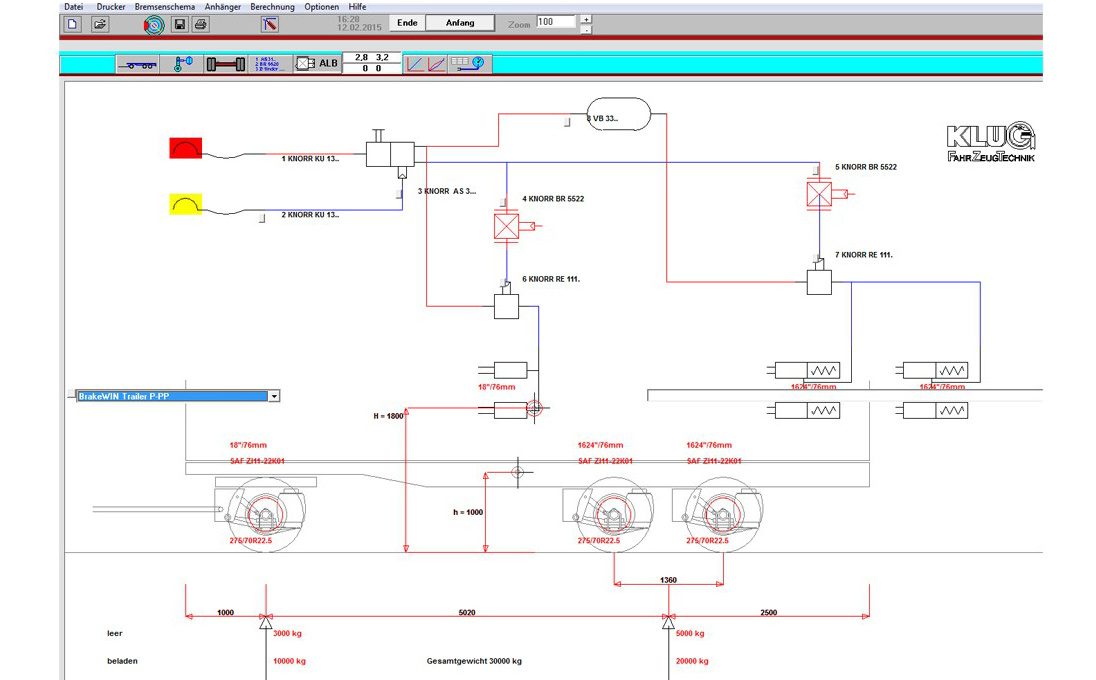The width and height of the screenshot is (1096, 680).
Task: Toggle the small box at 6 KNORR RE 111
Action: [503, 282]
